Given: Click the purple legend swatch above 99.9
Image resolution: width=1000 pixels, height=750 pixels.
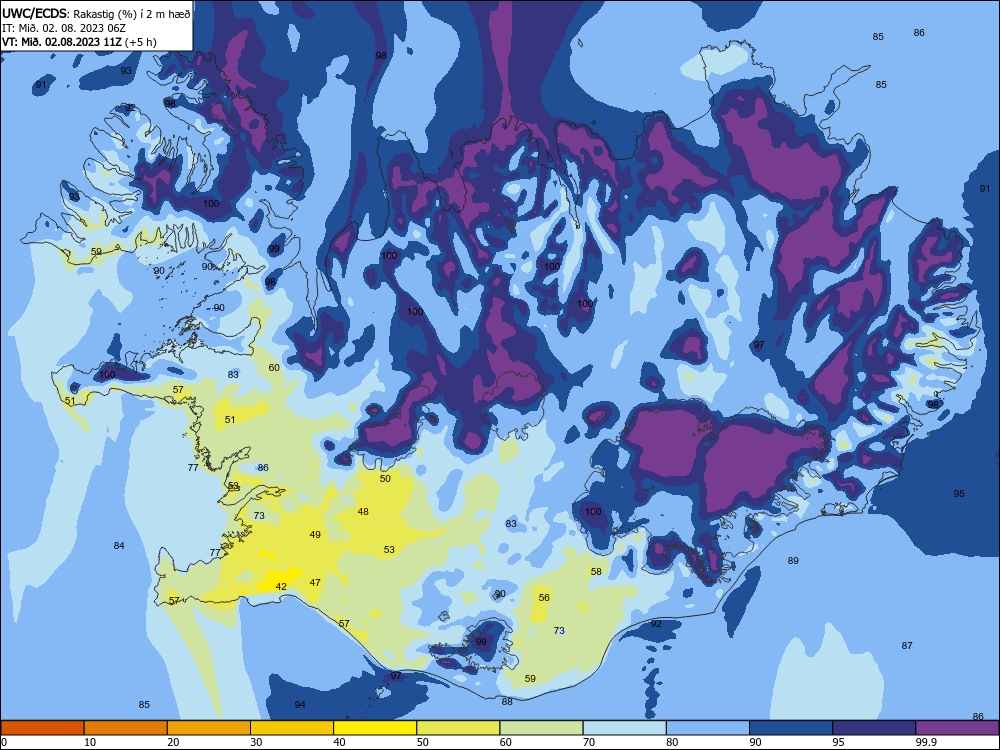Looking at the screenshot, I should click(957, 728).
